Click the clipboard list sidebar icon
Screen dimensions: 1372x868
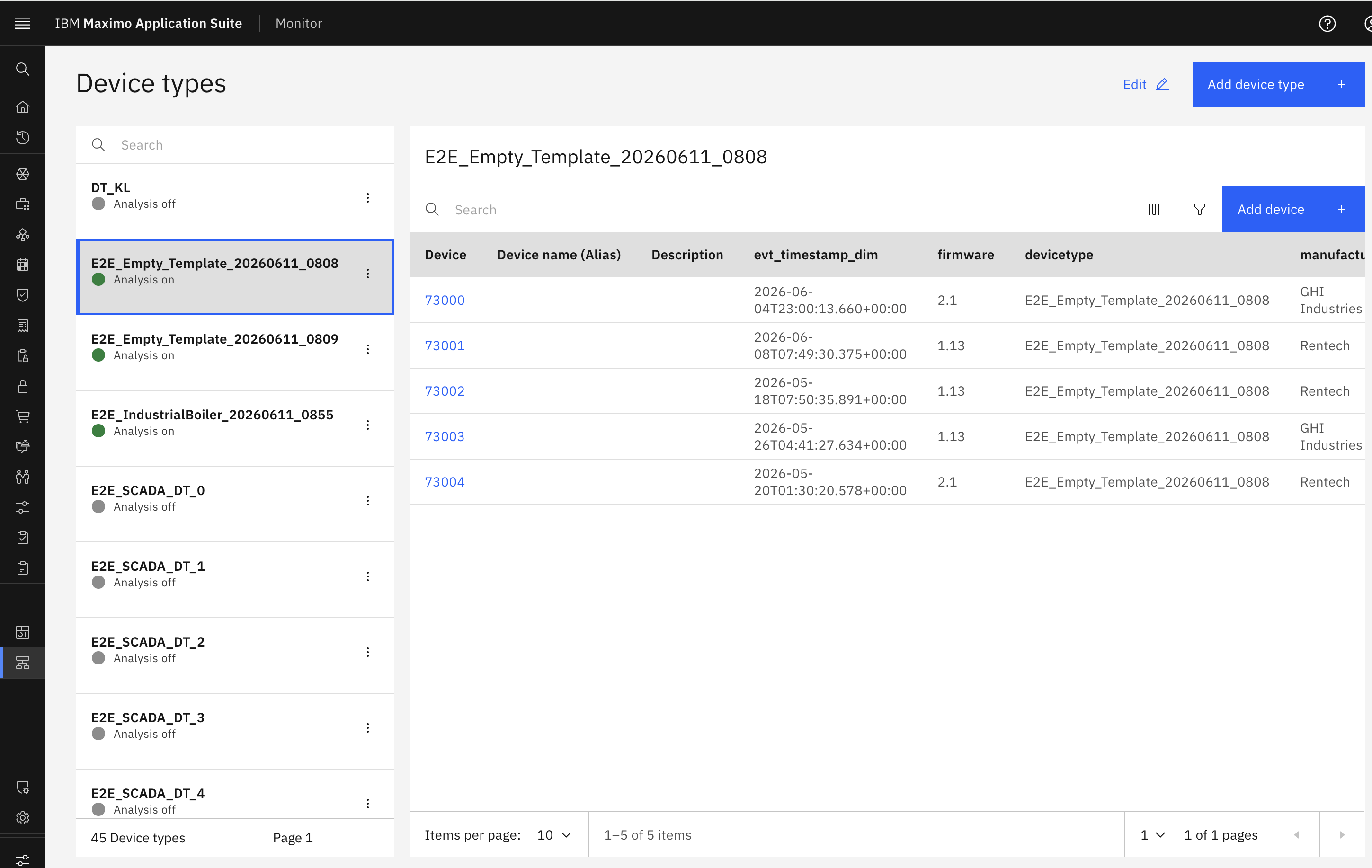click(x=23, y=568)
